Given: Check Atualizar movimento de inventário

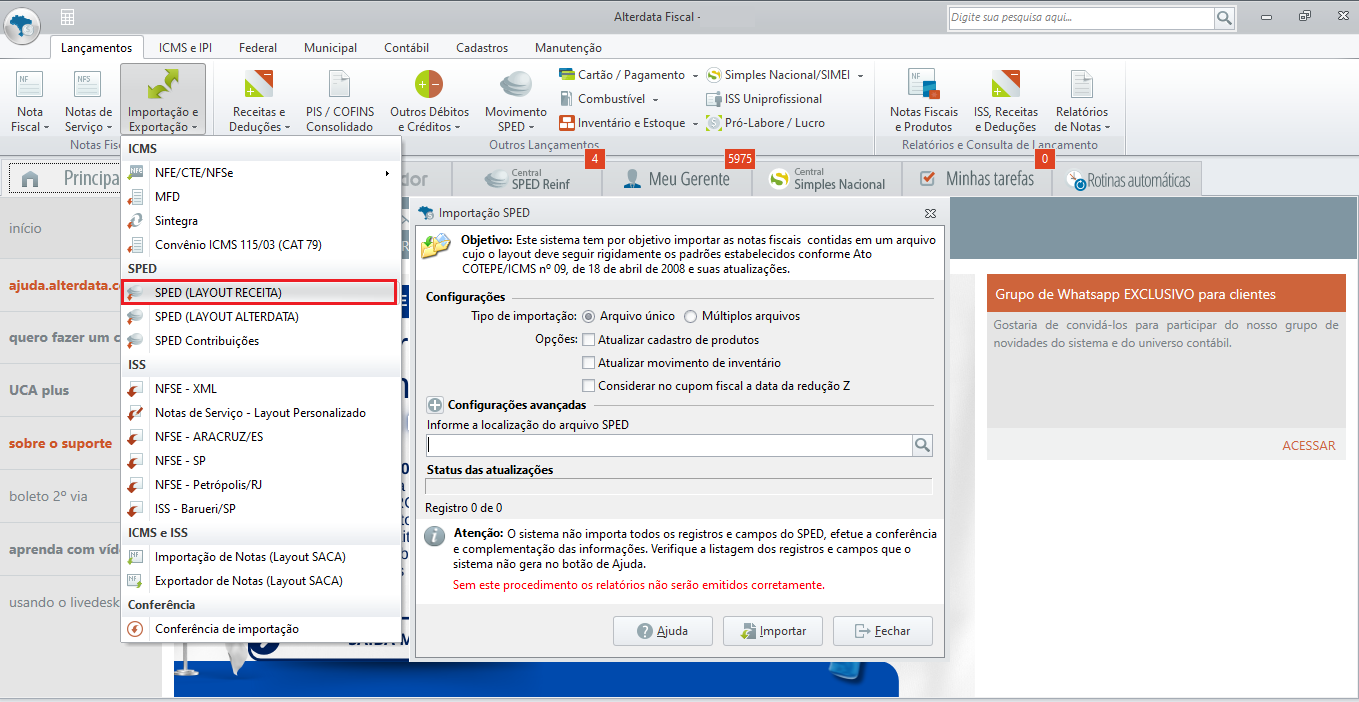Looking at the screenshot, I should [589, 363].
